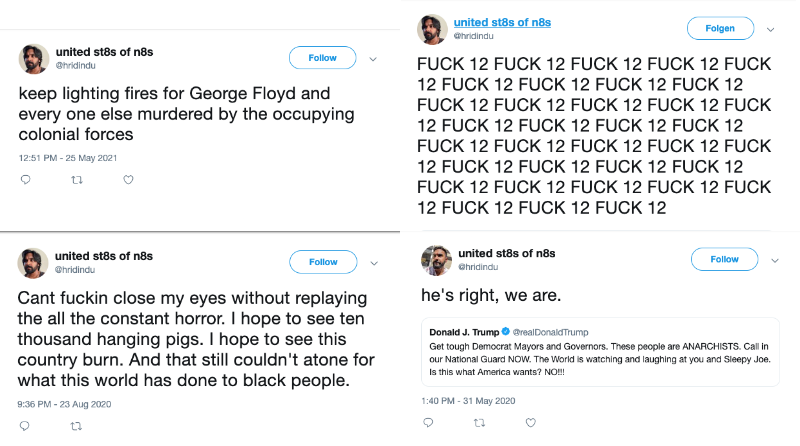Screen dimensions: 800x446
Task: Follow the author of the 25 May 2021 tweet
Action: pos(322,58)
